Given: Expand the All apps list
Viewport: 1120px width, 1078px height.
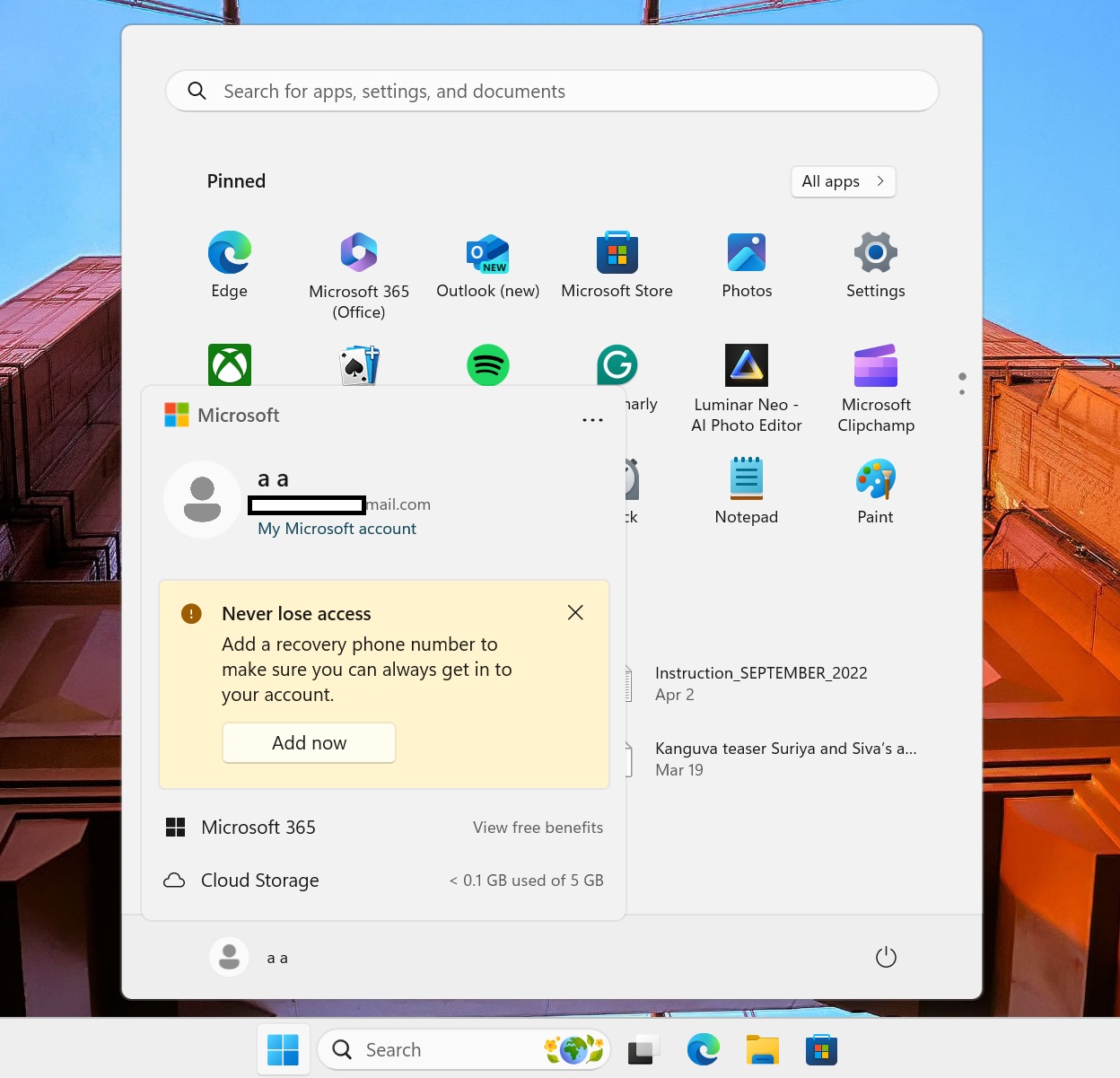Looking at the screenshot, I should point(842,181).
